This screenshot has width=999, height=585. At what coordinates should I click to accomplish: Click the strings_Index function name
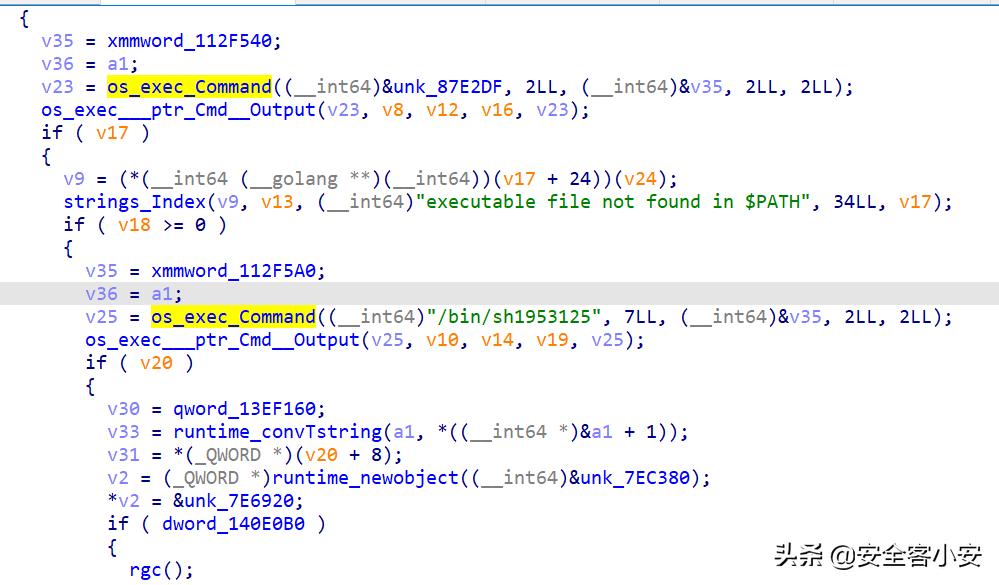point(134,202)
